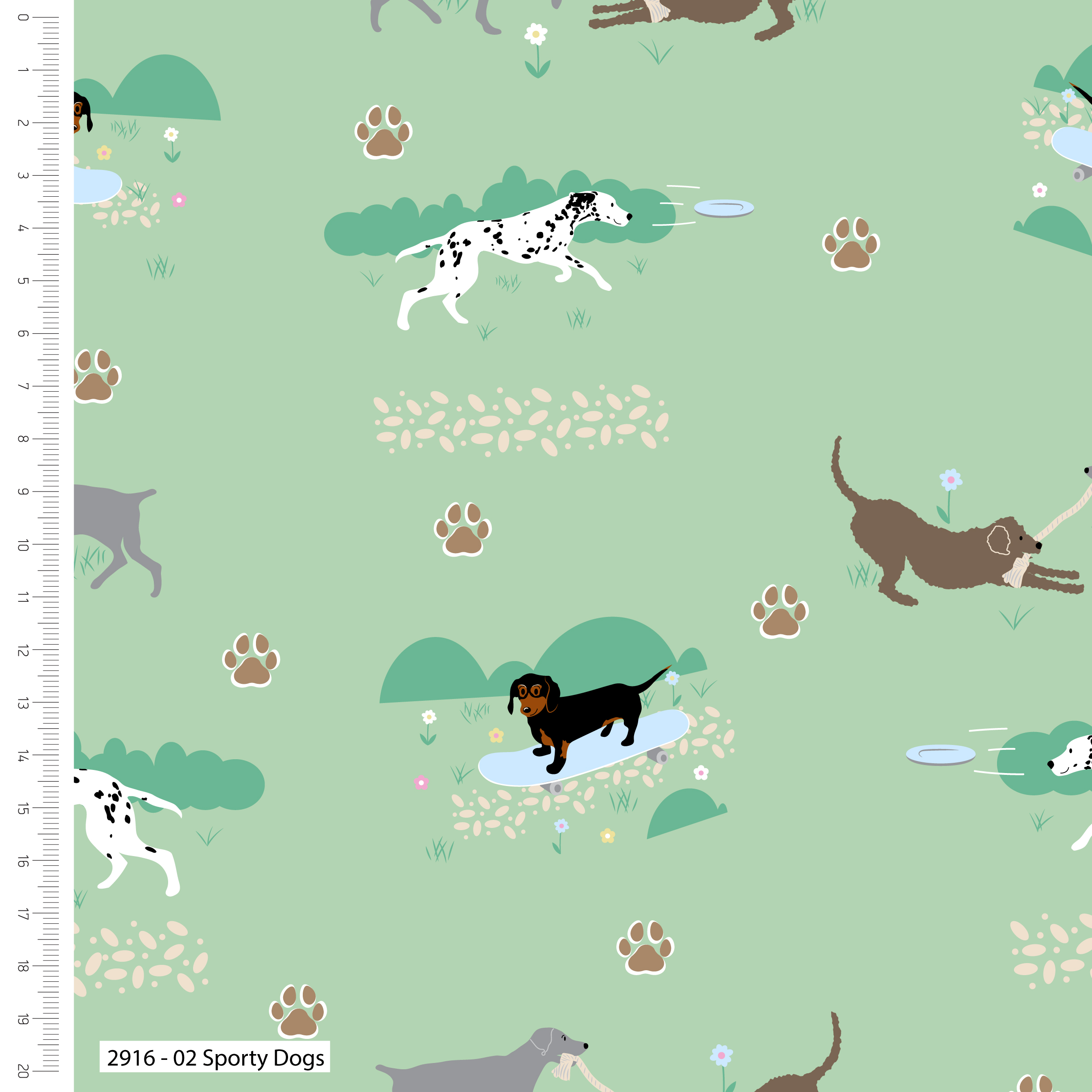The image size is (1092, 1092).
Task: Click ruler number 0
Action: [x=23, y=17]
